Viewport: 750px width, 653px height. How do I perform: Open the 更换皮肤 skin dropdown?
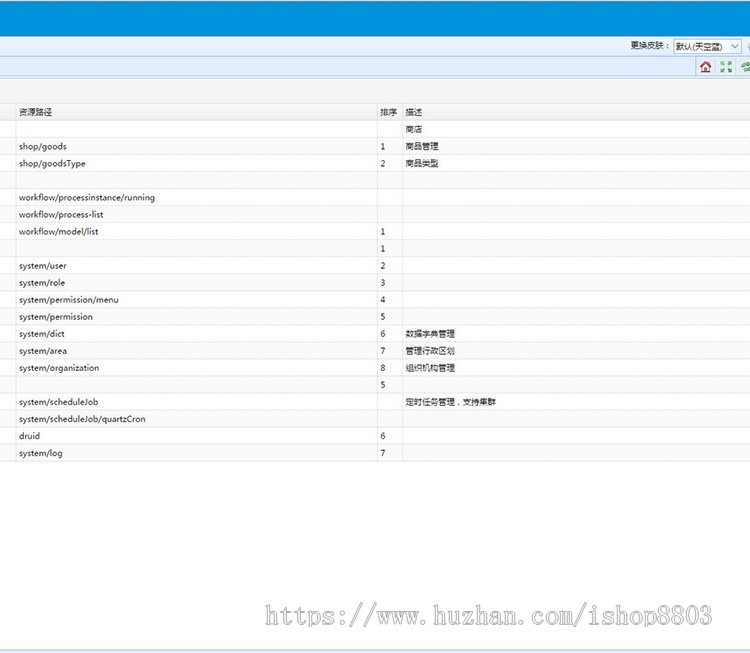coord(707,46)
